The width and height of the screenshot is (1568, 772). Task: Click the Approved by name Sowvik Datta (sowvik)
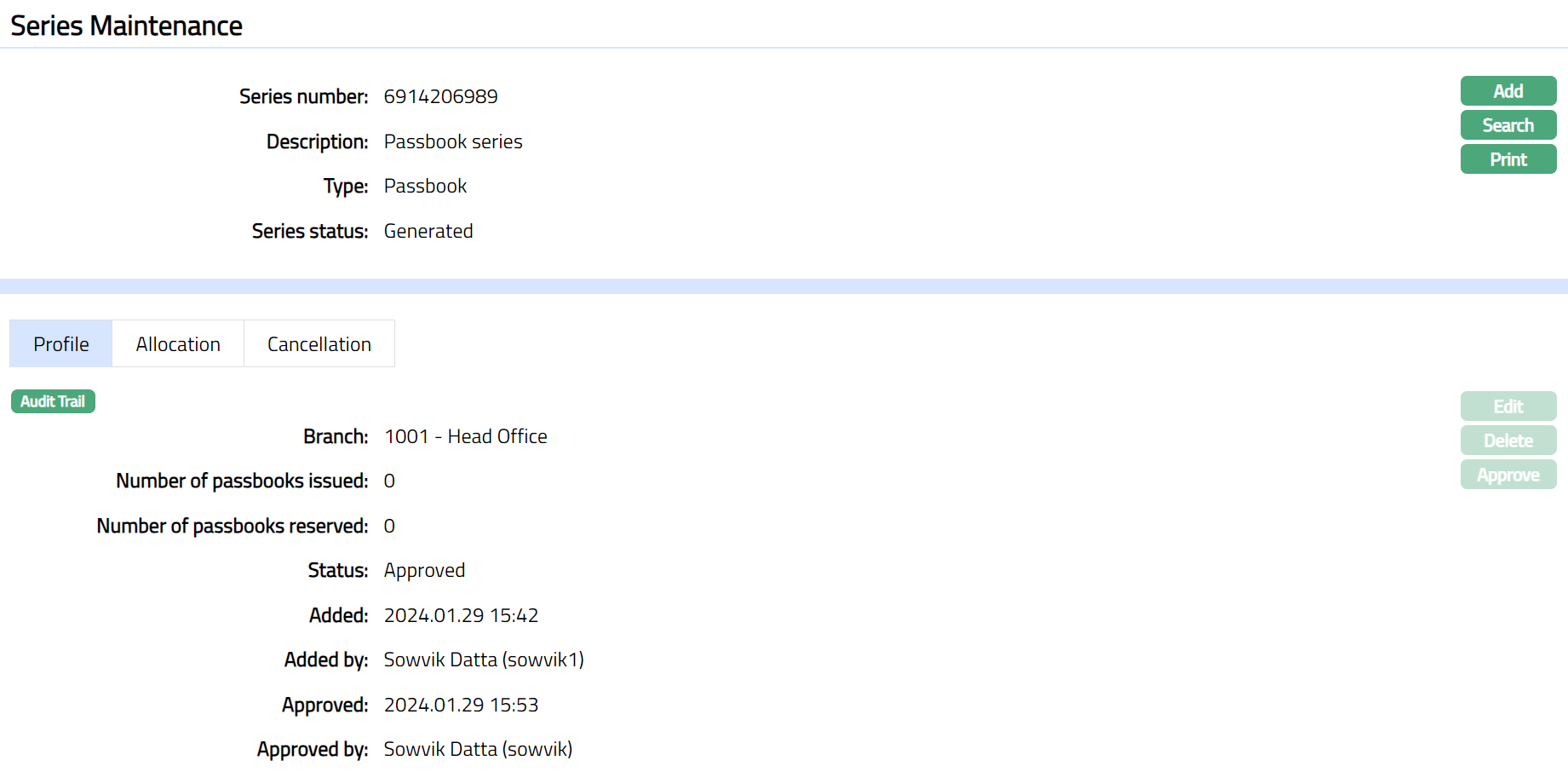coord(478,749)
